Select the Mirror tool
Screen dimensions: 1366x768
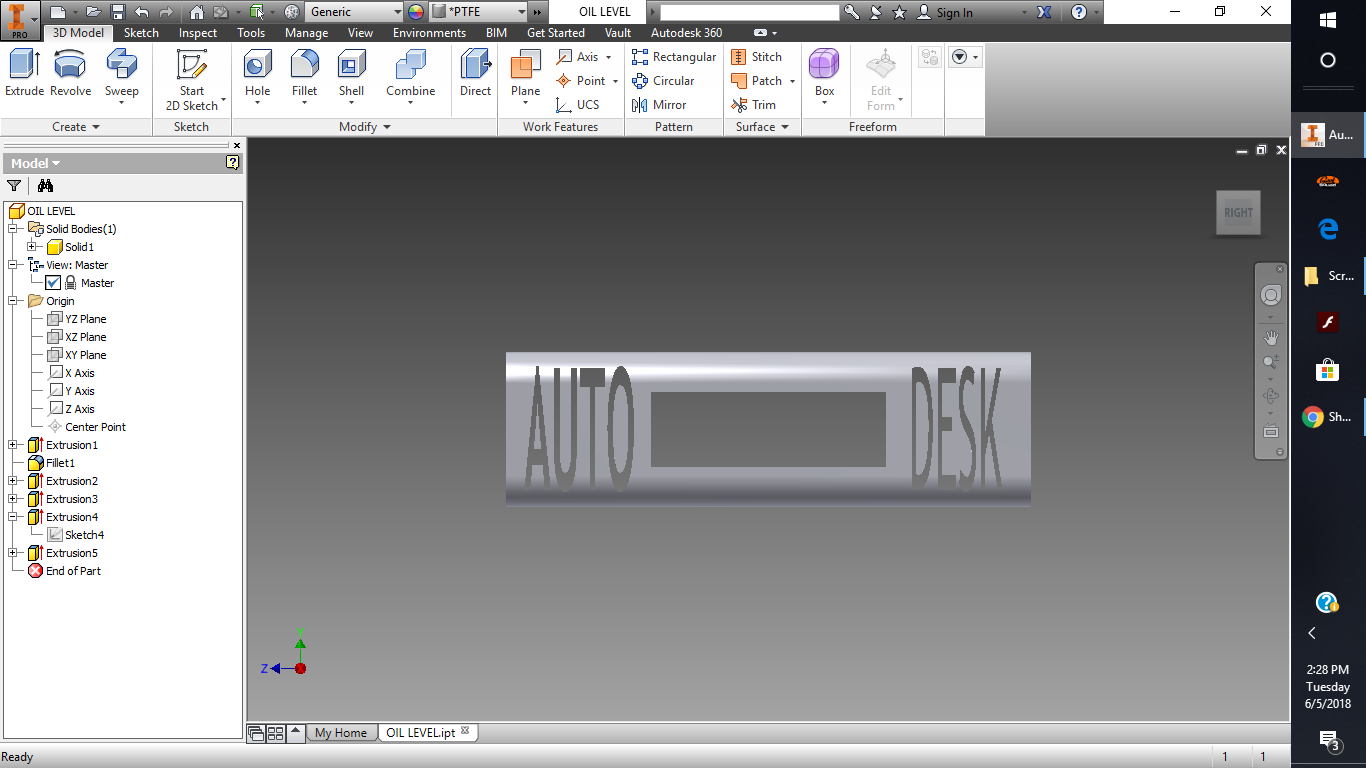point(659,105)
